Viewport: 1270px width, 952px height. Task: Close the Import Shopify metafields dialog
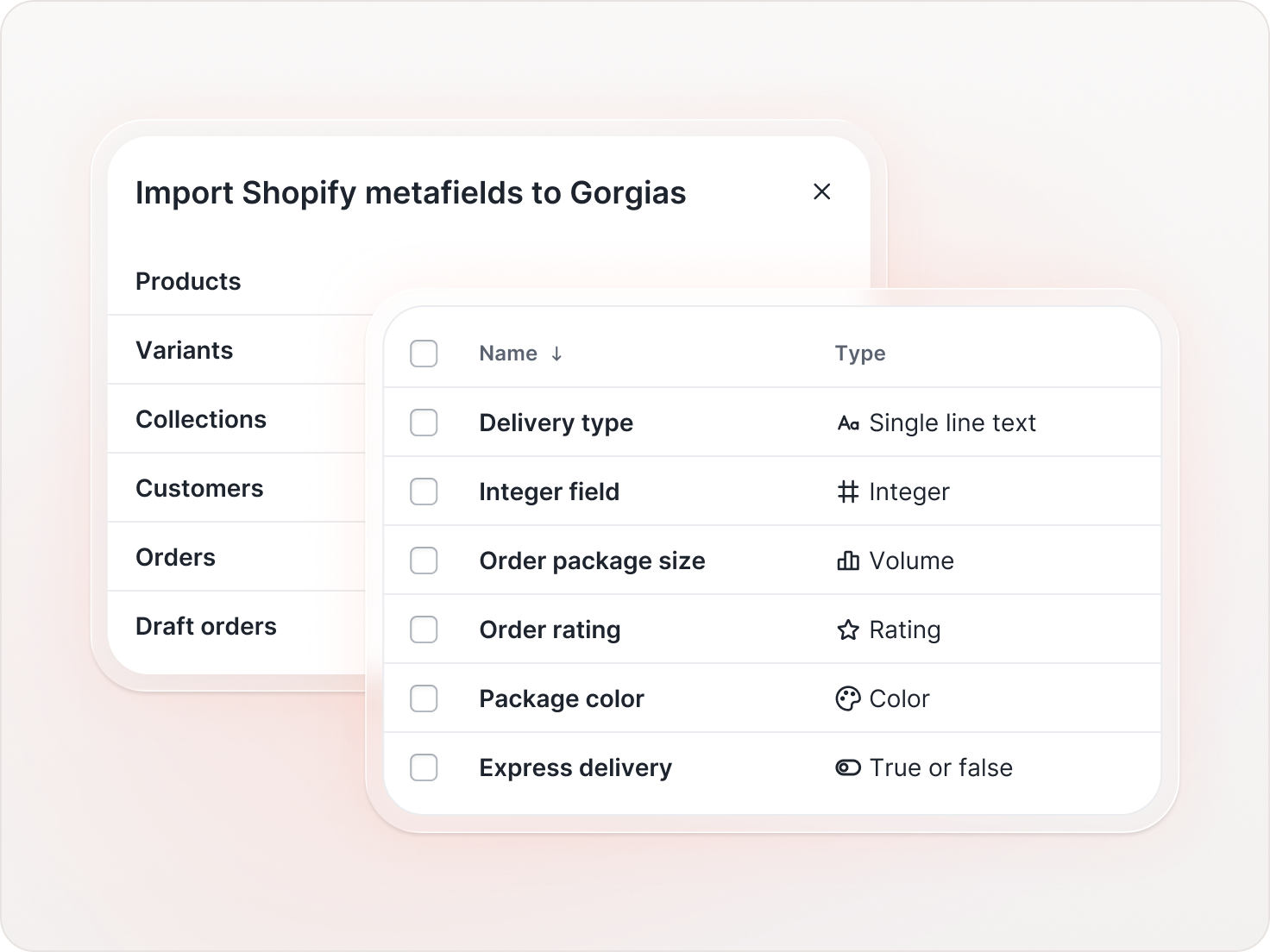point(822,191)
